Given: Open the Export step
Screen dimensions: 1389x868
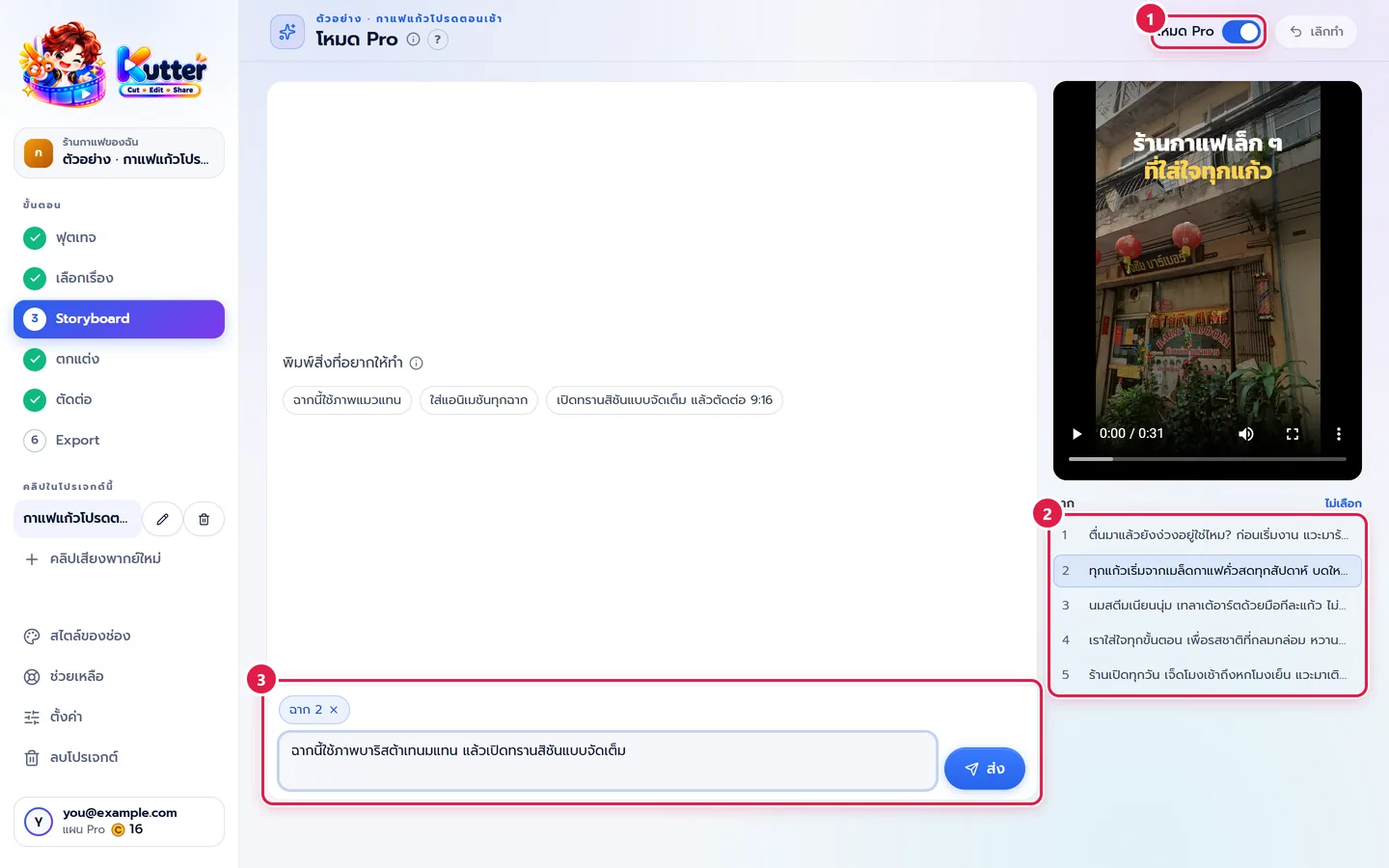Looking at the screenshot, I should pyautogui.click(x=119, y=440).
